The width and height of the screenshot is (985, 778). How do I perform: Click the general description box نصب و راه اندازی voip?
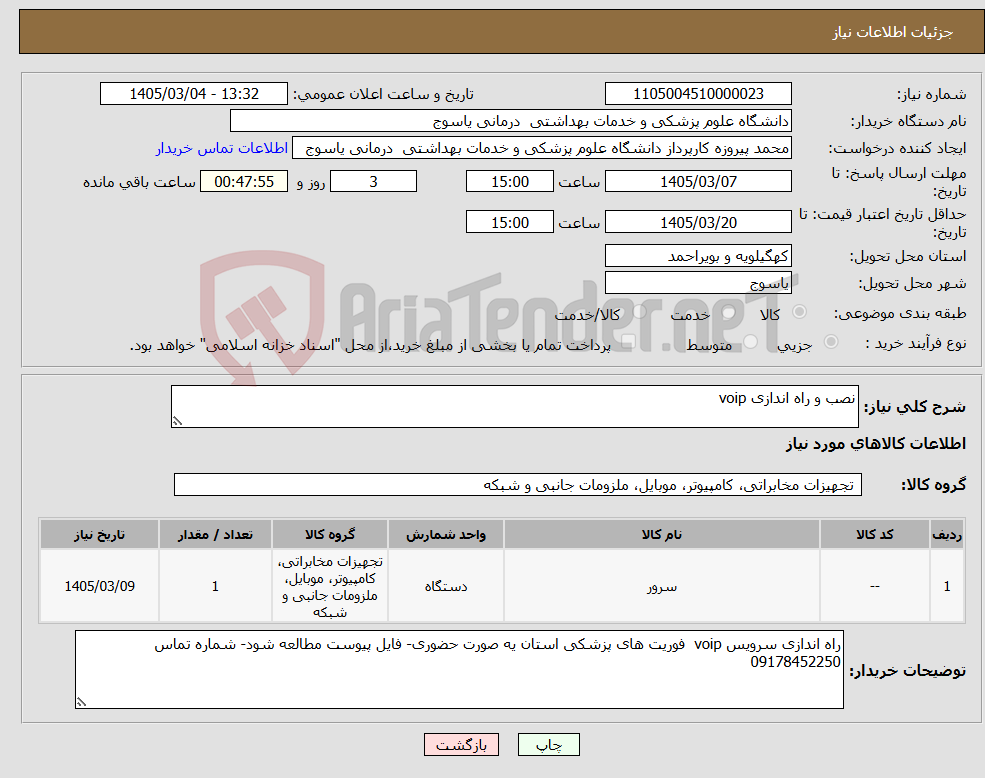pos(514,407)
